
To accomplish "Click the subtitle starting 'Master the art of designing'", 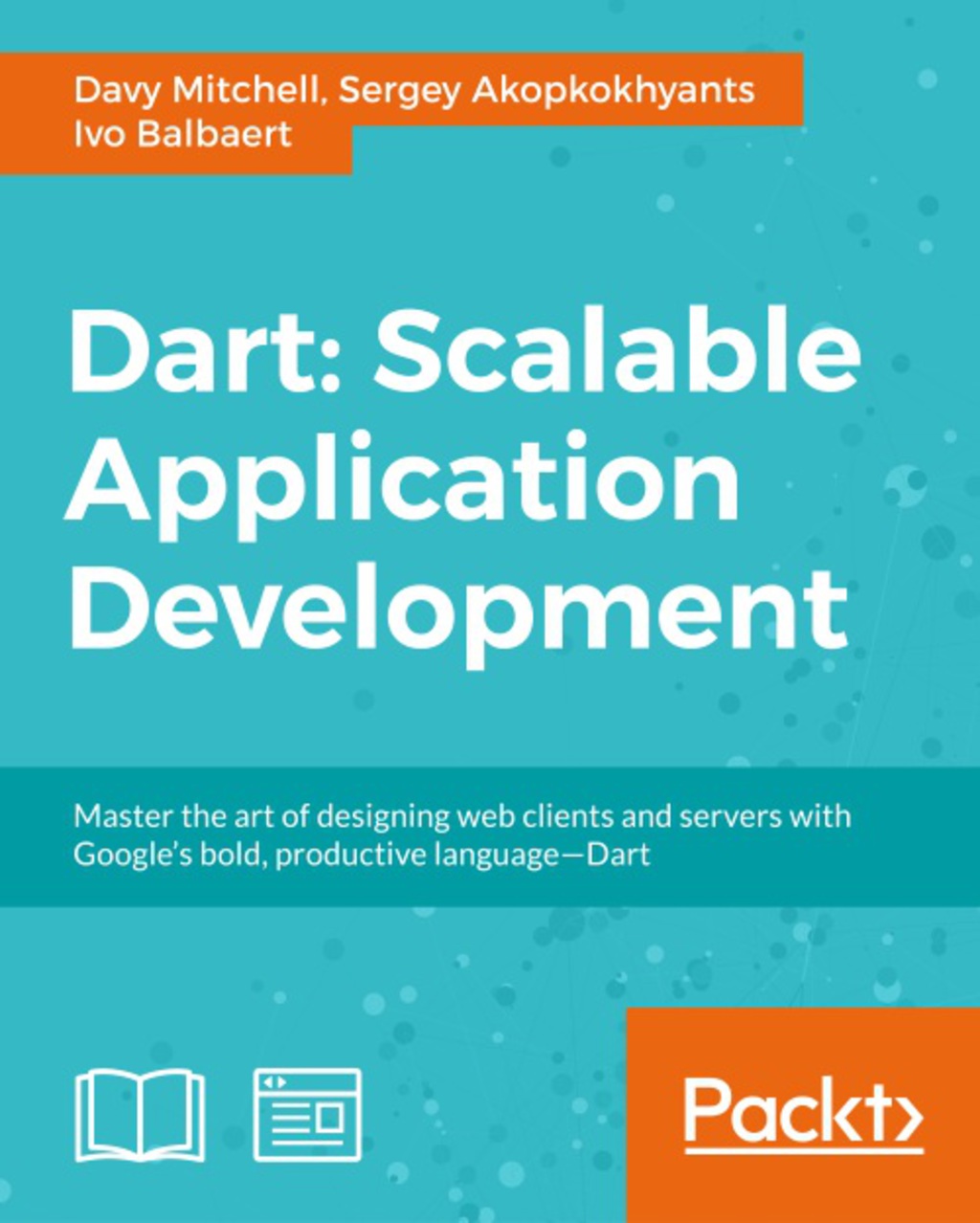I will 462,835.
